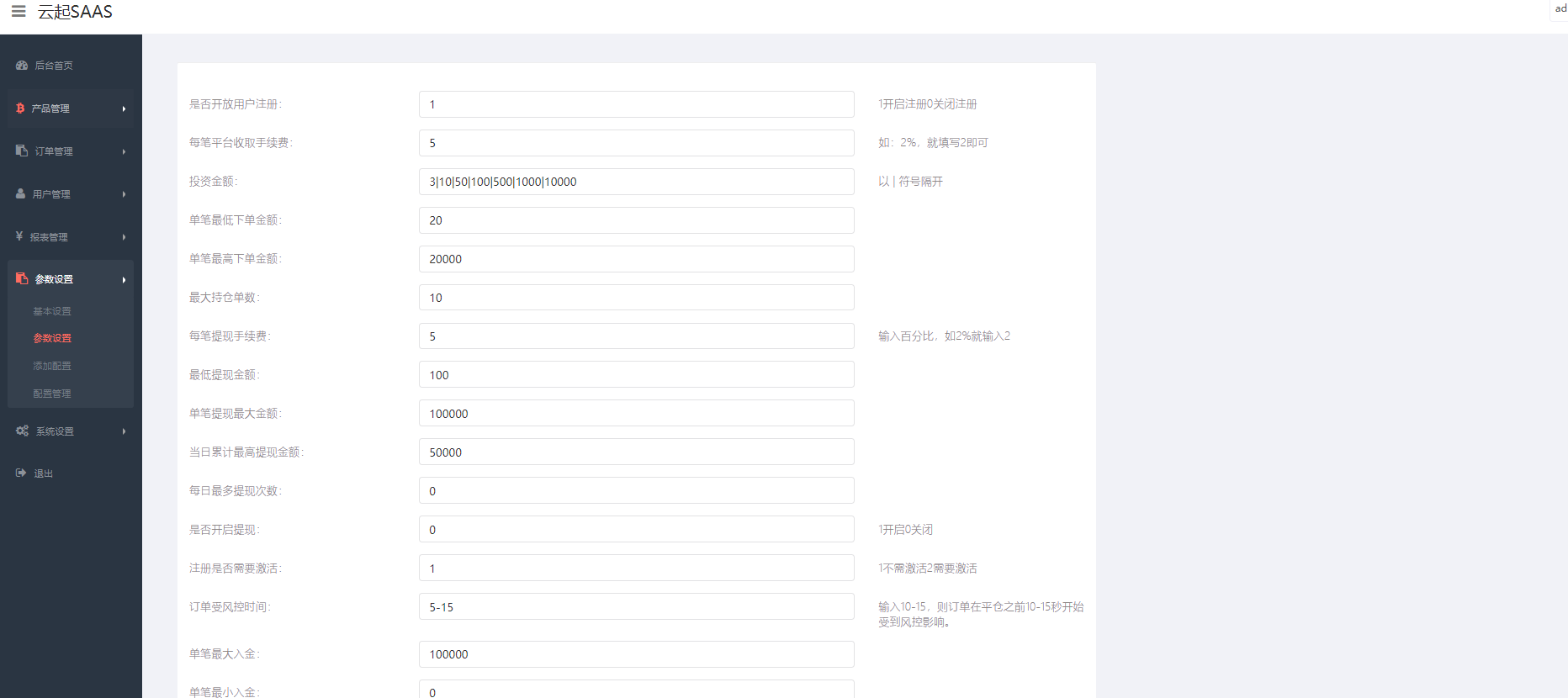The height and width of the screenshot is (698, 1568).
Task: Go to 配置管理 submenu item
Action: pyautogui.click(x=52, y=394)
